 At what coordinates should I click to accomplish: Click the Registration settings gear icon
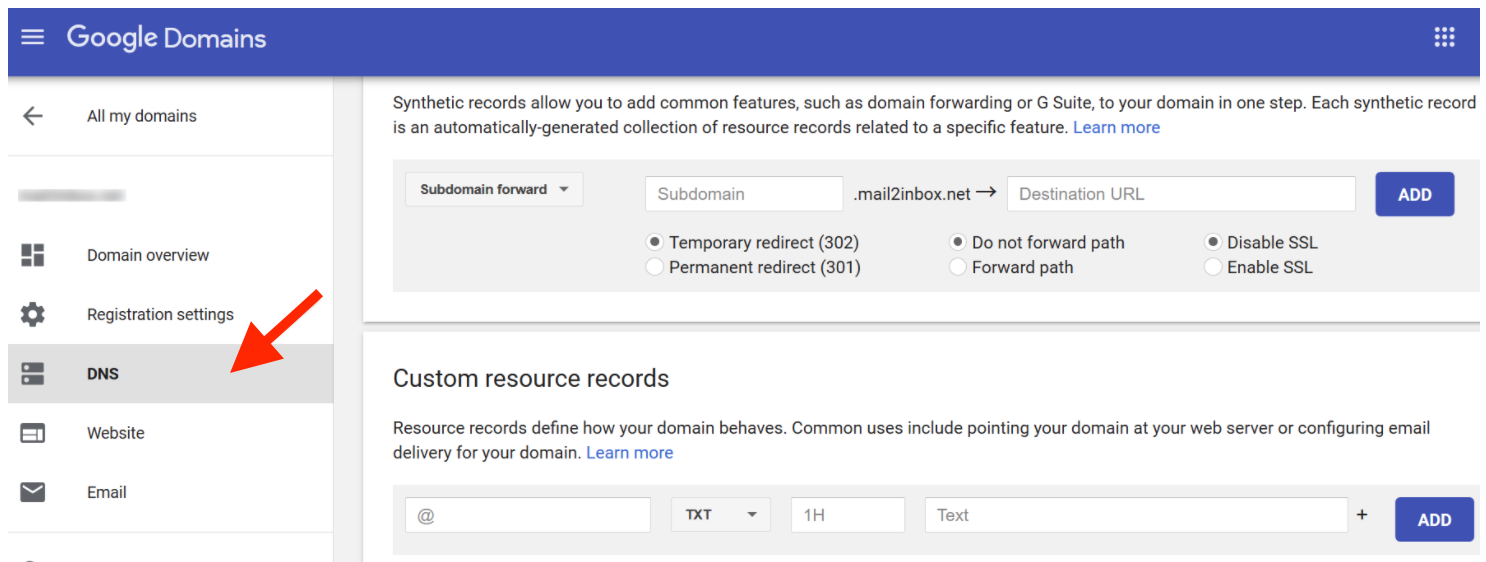pyautogui.click(x=33, y=314)
